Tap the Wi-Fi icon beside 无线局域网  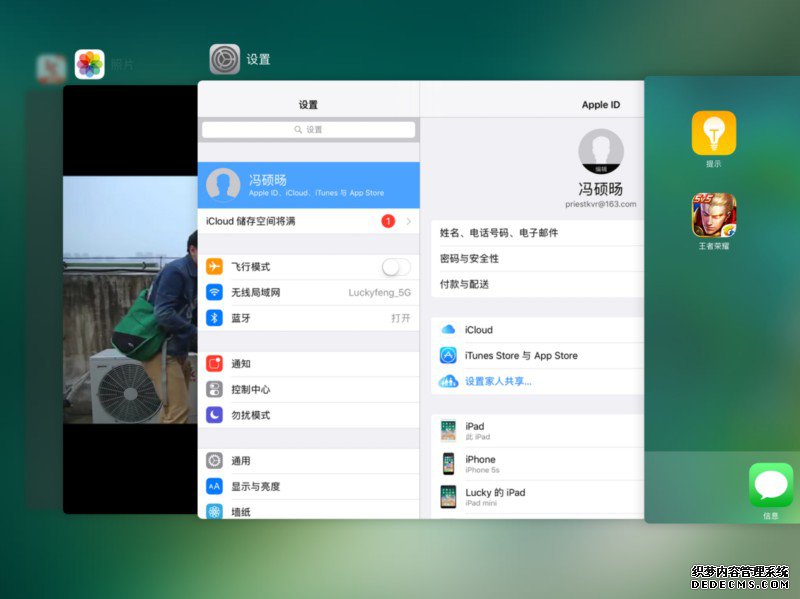click(214, 292)
